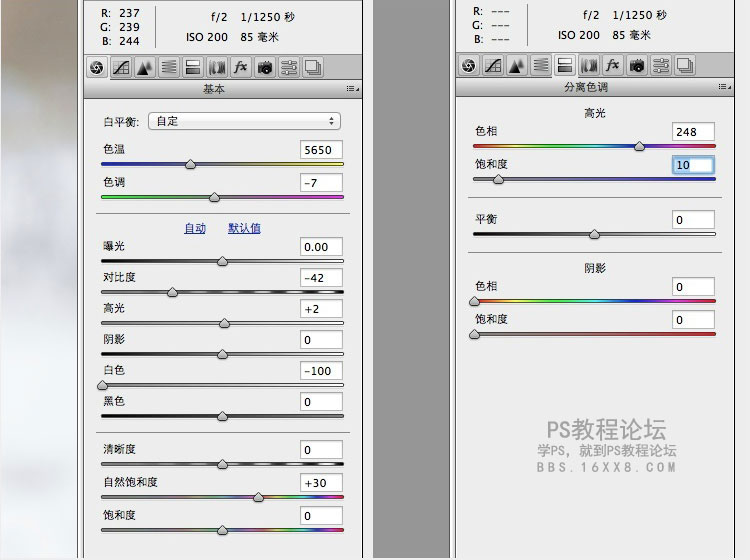
Task: Switch right panel to Camera Calibration tab
Action: pos(637,66)
